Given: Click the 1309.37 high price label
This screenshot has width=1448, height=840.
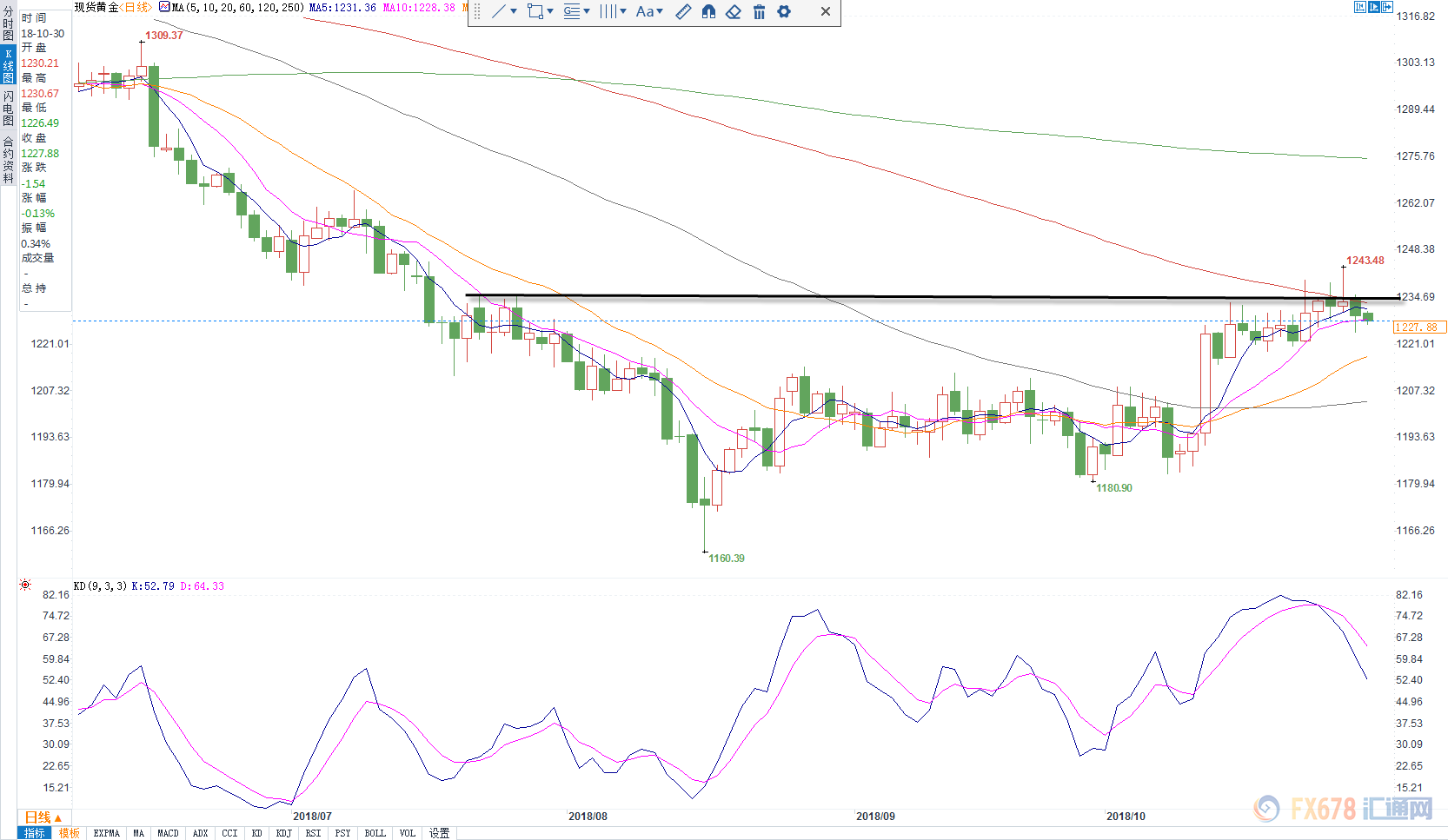Looking at the screenshot, I should tap(164, 36).
